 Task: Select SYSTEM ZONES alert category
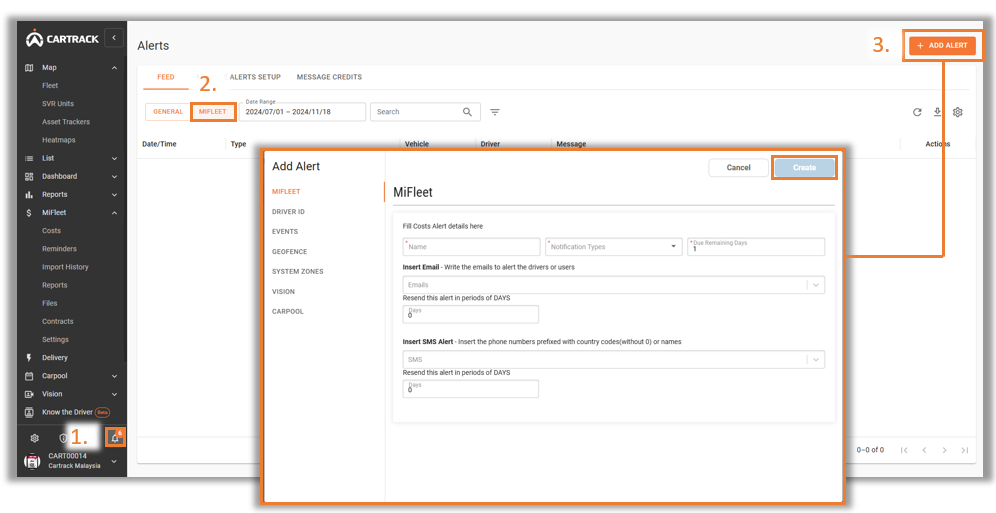(x=297, y=271)
